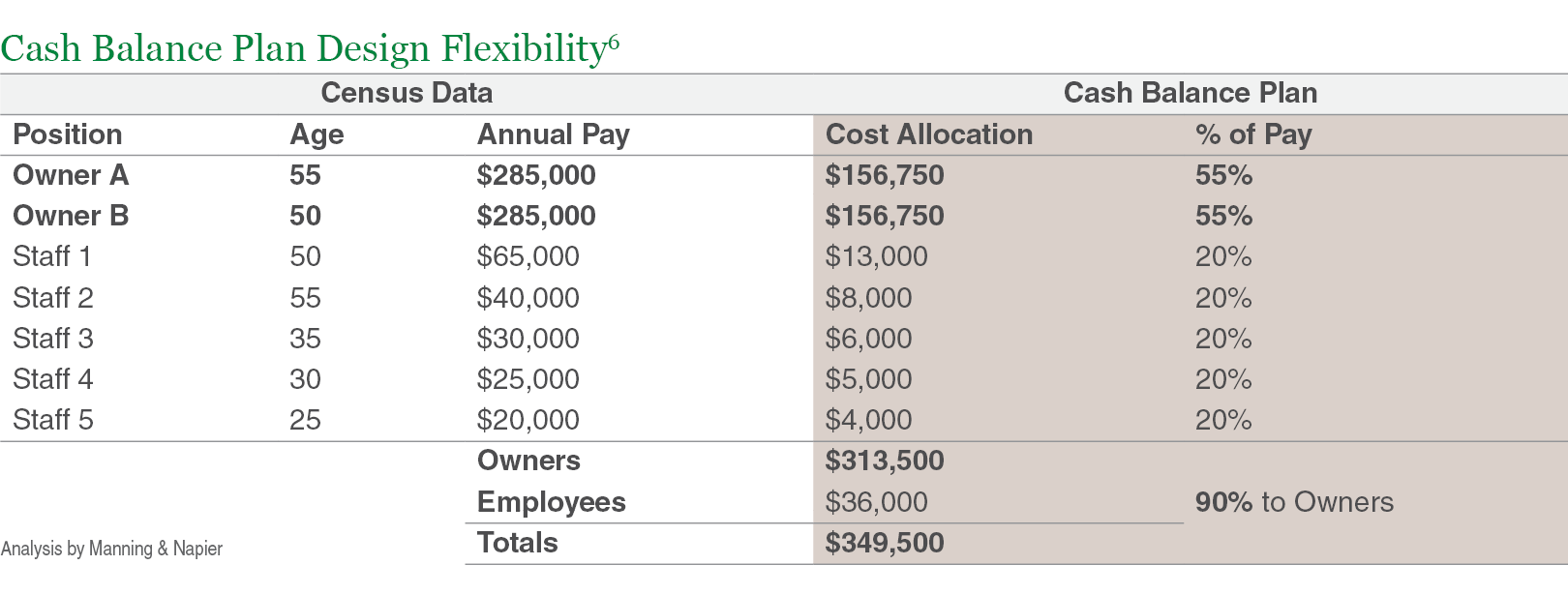
Task: Click the Age column header
Action: point(317,135)
